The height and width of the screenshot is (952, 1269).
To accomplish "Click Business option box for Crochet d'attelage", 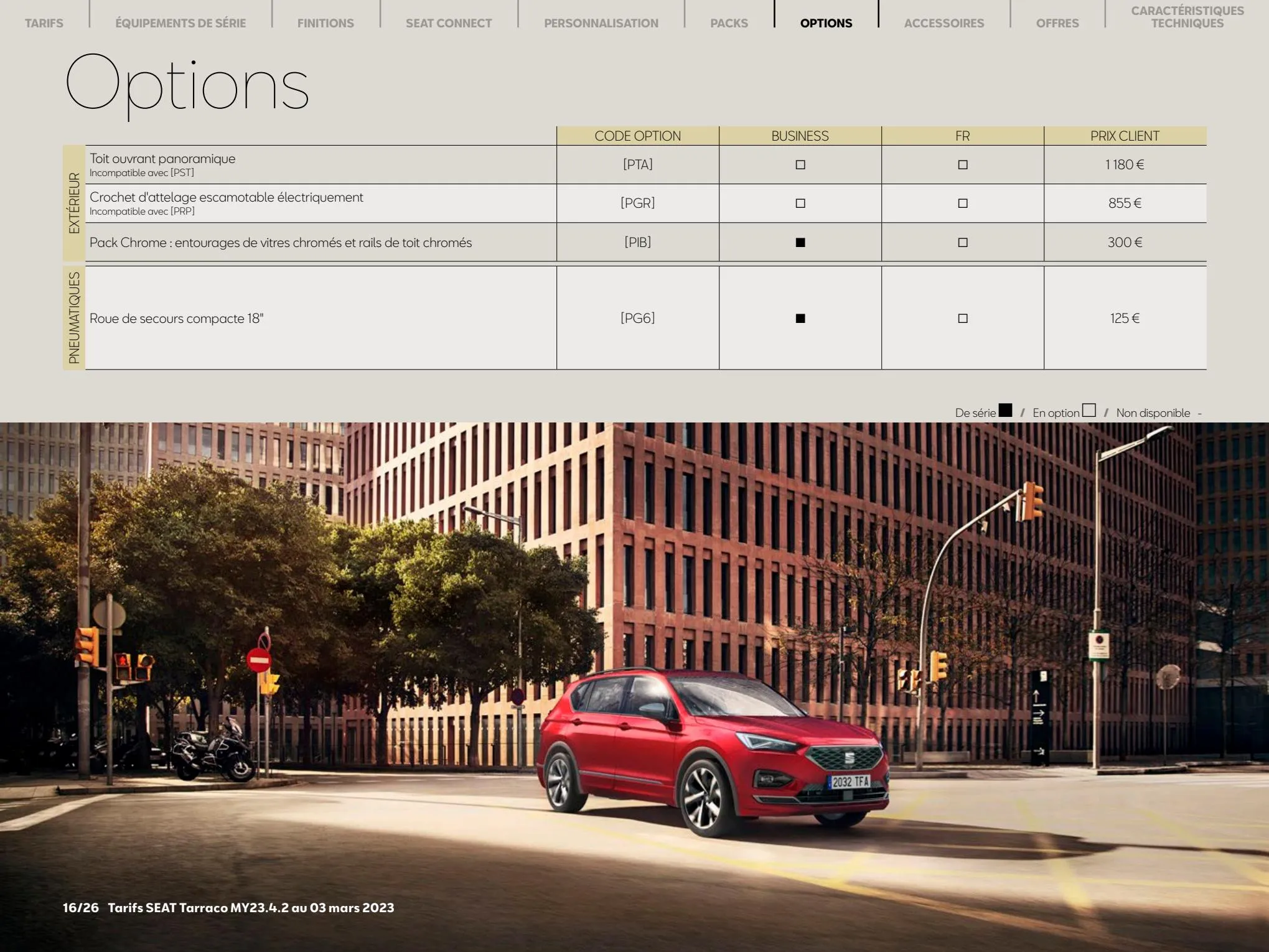I will (800, 203).
